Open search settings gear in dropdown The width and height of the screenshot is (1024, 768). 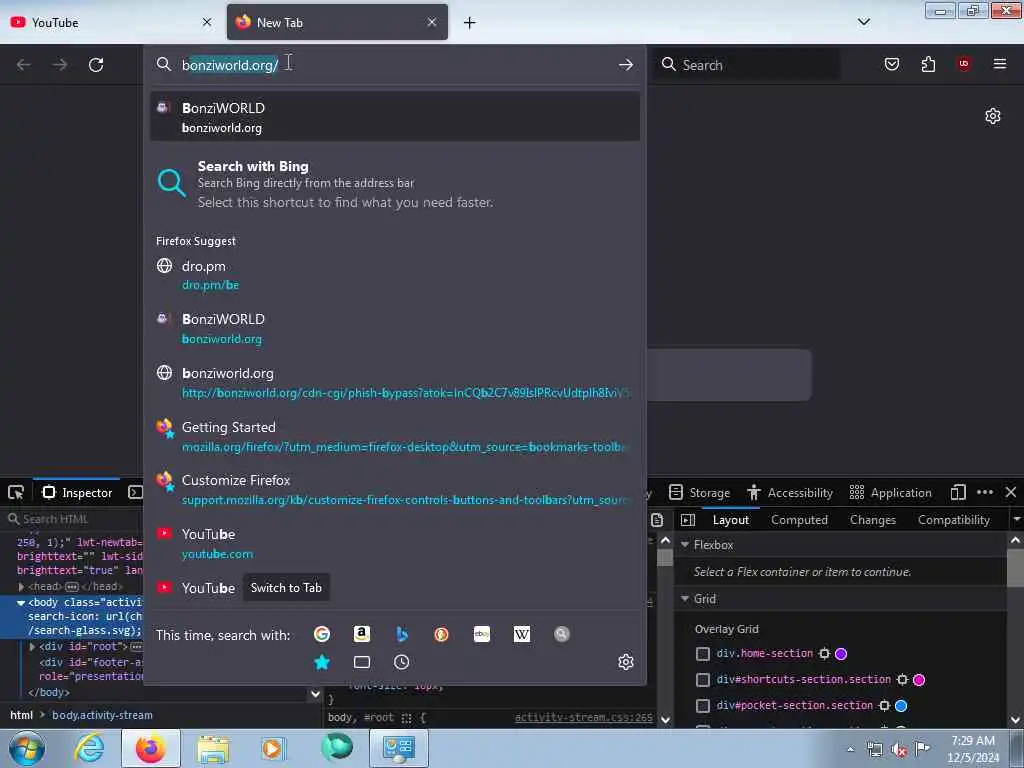[626, 662]
